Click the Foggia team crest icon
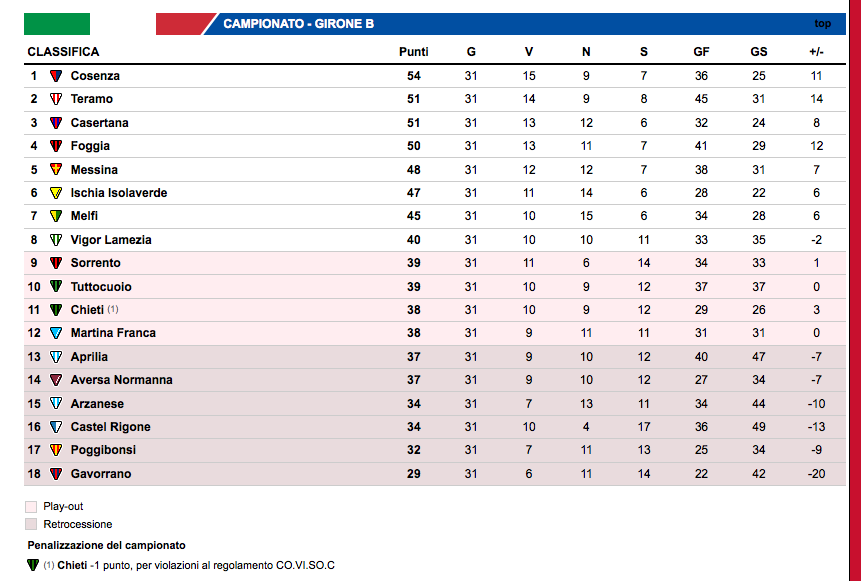861x581 pixels. tap(56, 146)
